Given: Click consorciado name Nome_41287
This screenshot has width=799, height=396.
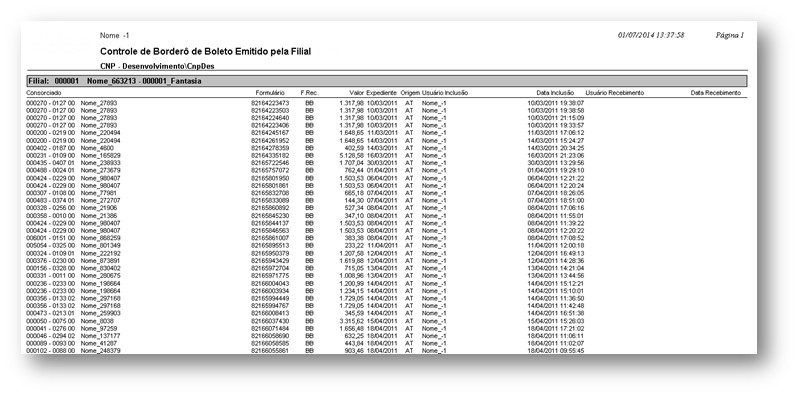Looking at the screenshot, I should pyautogui.click(x=99, y=344).
